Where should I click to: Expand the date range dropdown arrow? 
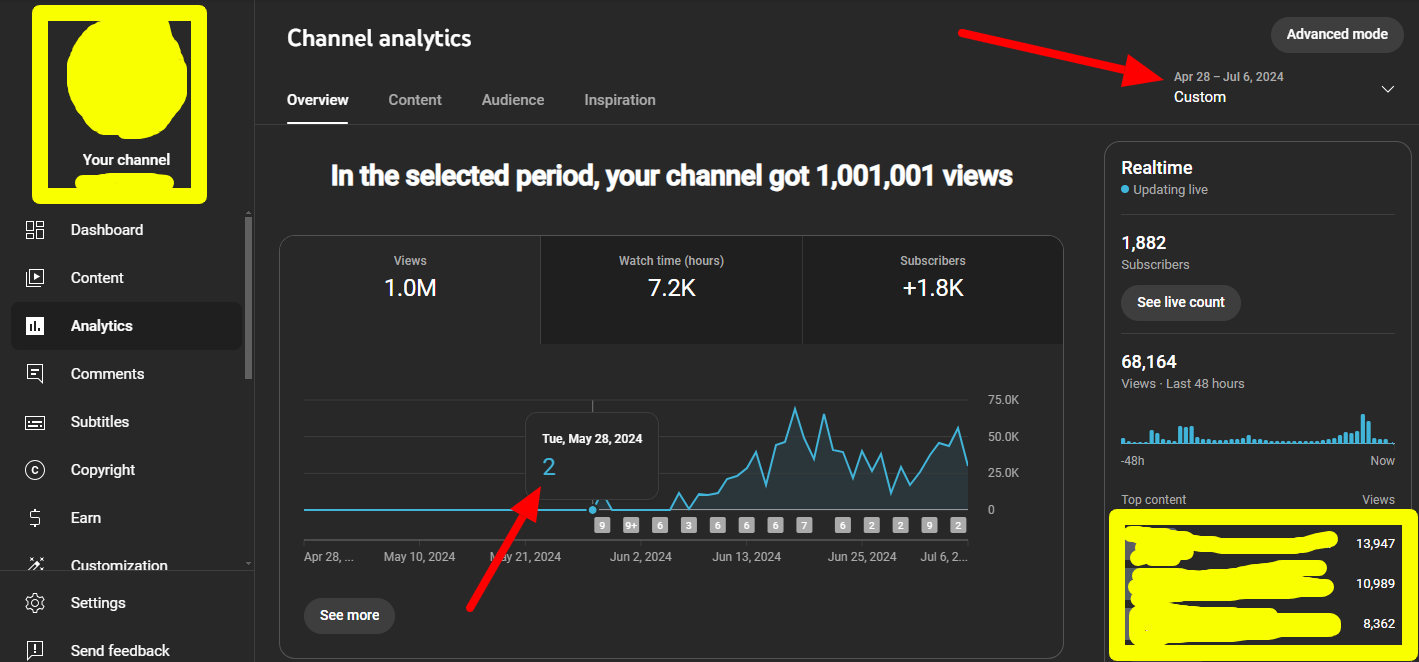[1387, 89]
